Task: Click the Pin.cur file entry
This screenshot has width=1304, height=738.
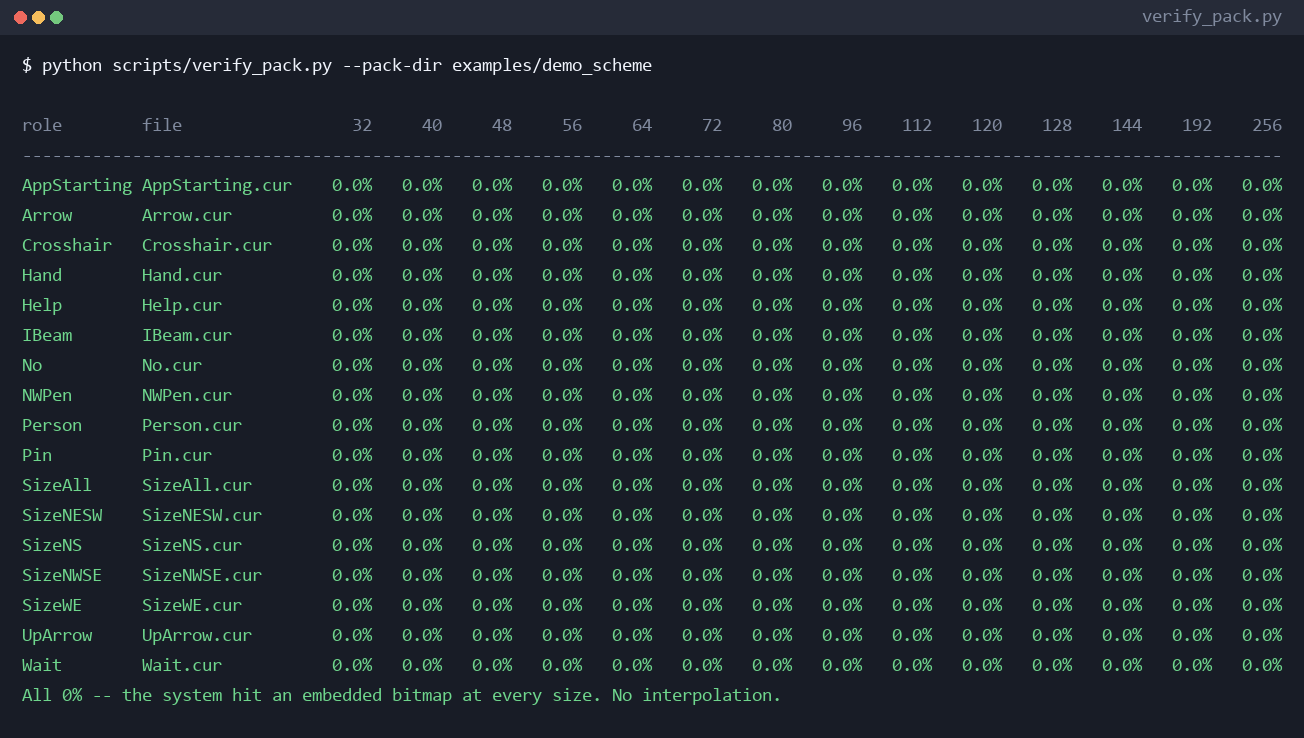Action: (177, 455)
